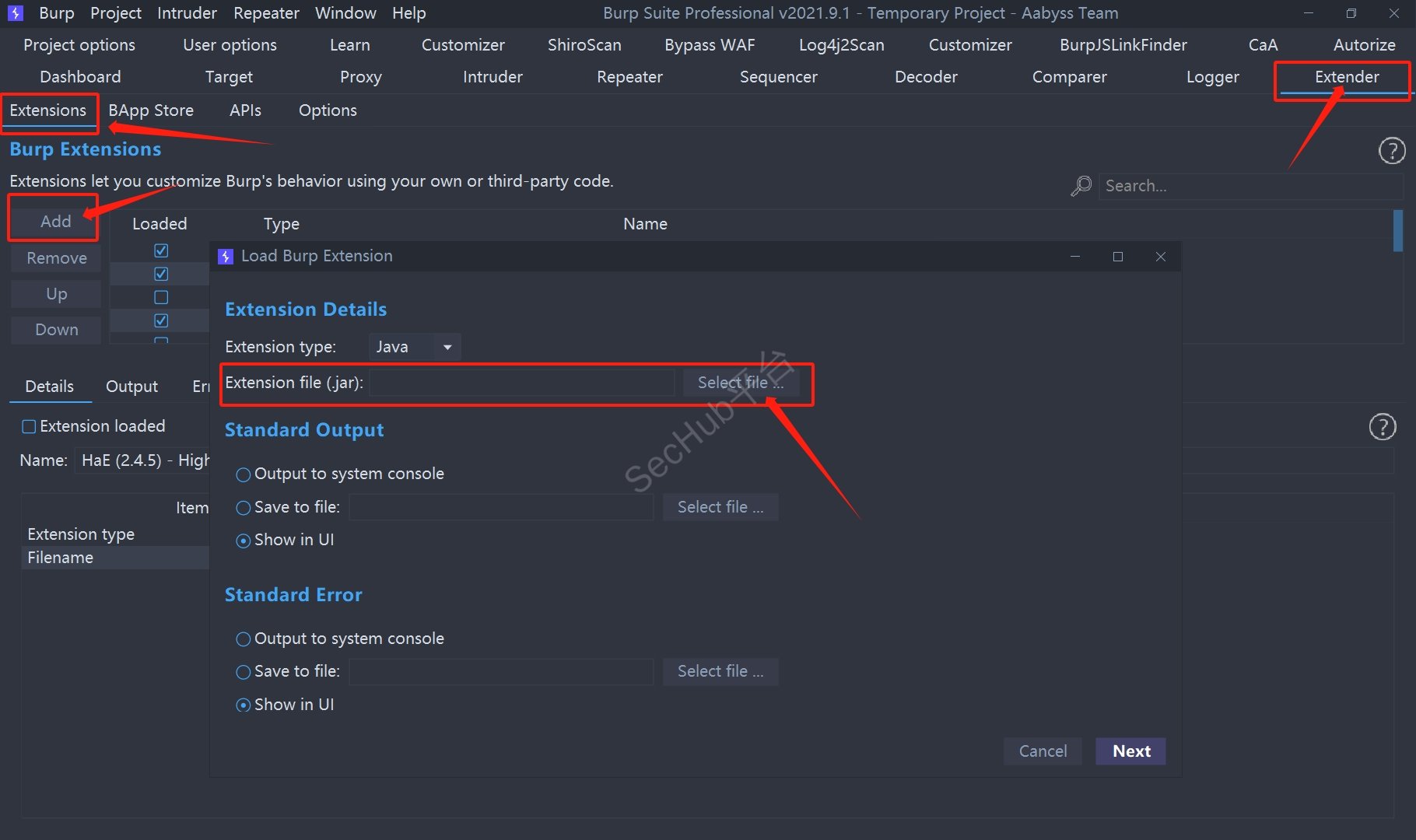Enable the unchecked third extension checkbox
Viewport: 1416px width, 840px height.
pyautogui.click(x=161, y=297)
